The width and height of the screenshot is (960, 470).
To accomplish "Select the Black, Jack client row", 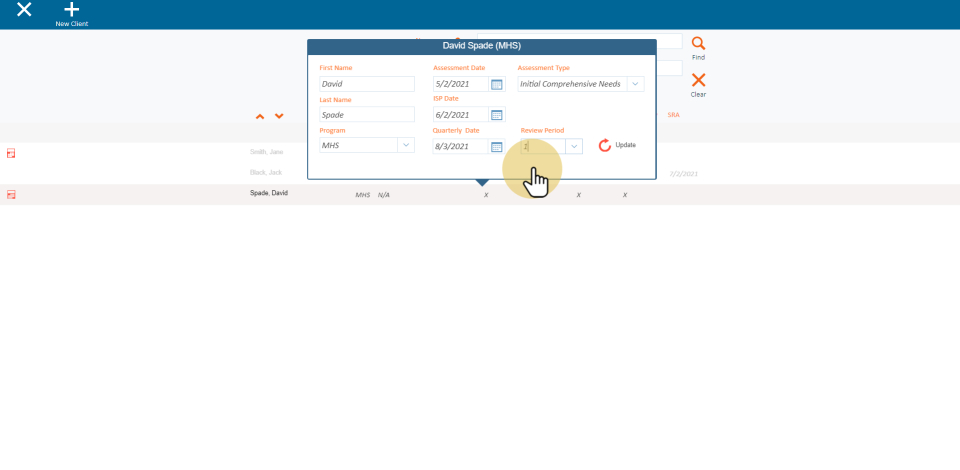I will tap(266, 172).
